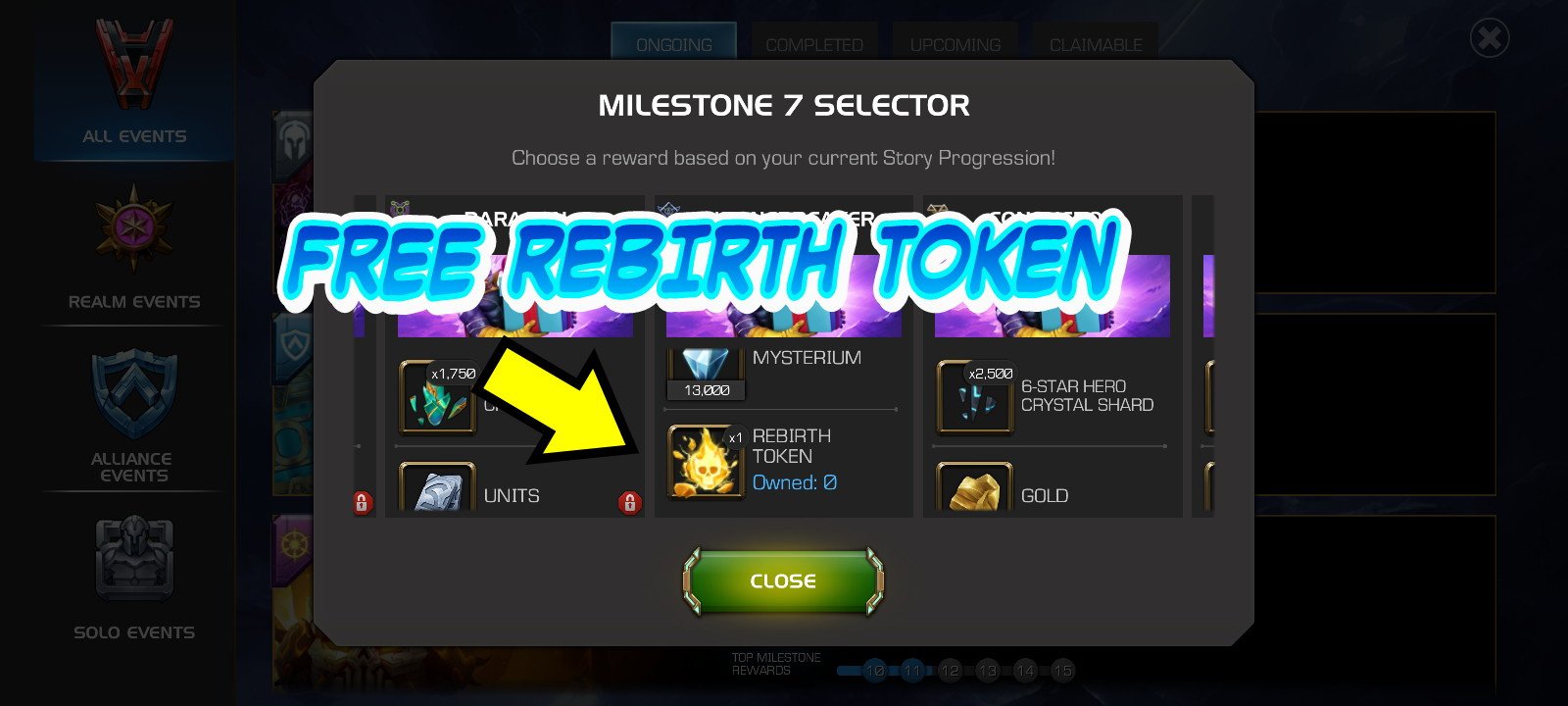Open the Claimable tab
1568x706 pixels.
[x=1096, y=45]
